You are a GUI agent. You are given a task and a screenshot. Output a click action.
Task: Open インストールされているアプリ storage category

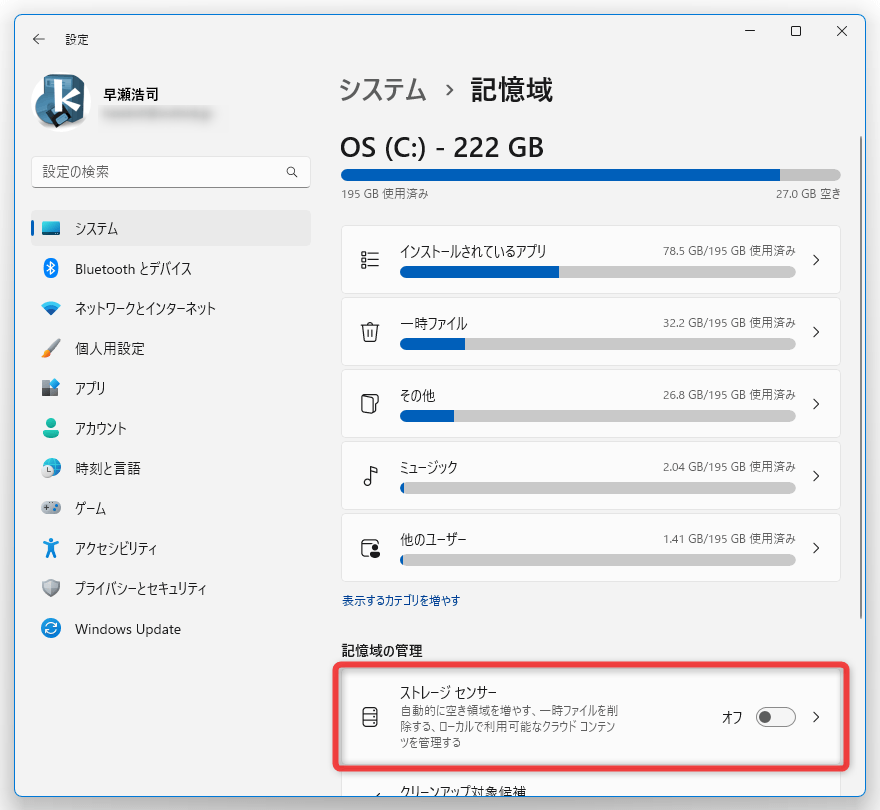click(x=590, y=259)
